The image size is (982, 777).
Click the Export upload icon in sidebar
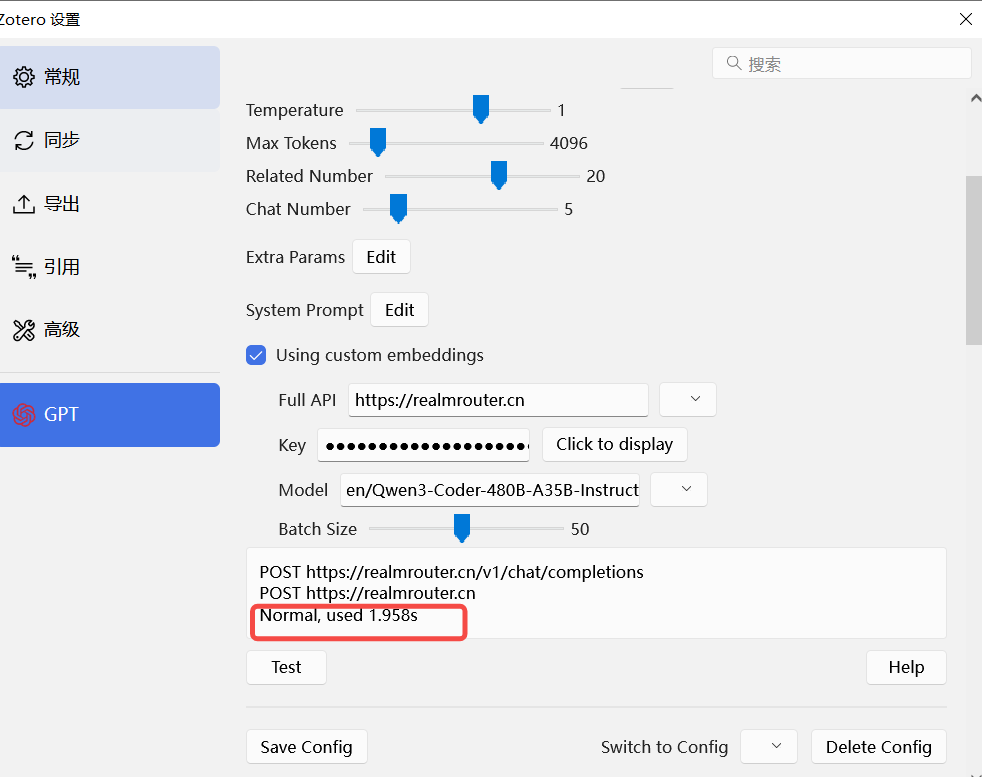tap(24, 204)
